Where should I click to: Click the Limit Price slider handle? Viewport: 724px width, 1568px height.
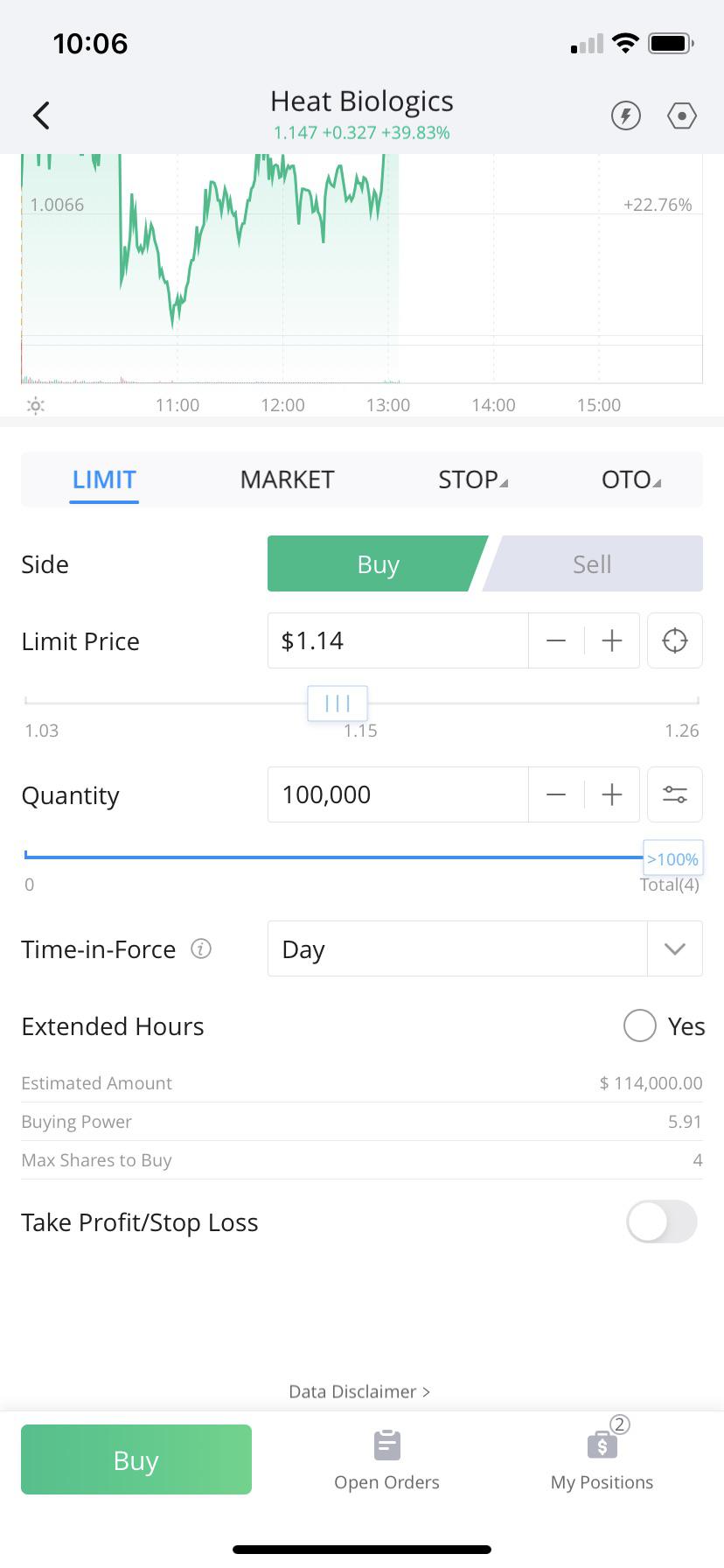pos(338,703)
